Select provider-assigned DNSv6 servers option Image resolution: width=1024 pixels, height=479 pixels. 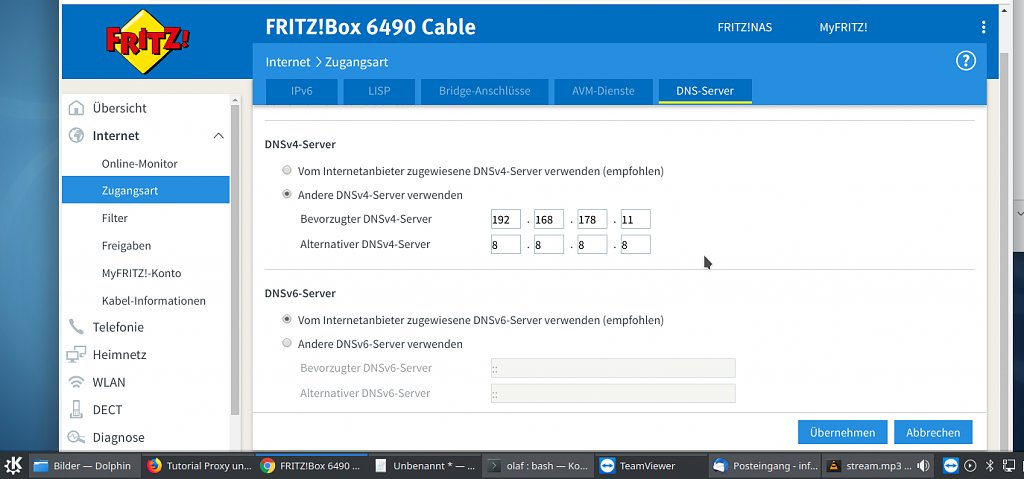[x=287, y=320]
